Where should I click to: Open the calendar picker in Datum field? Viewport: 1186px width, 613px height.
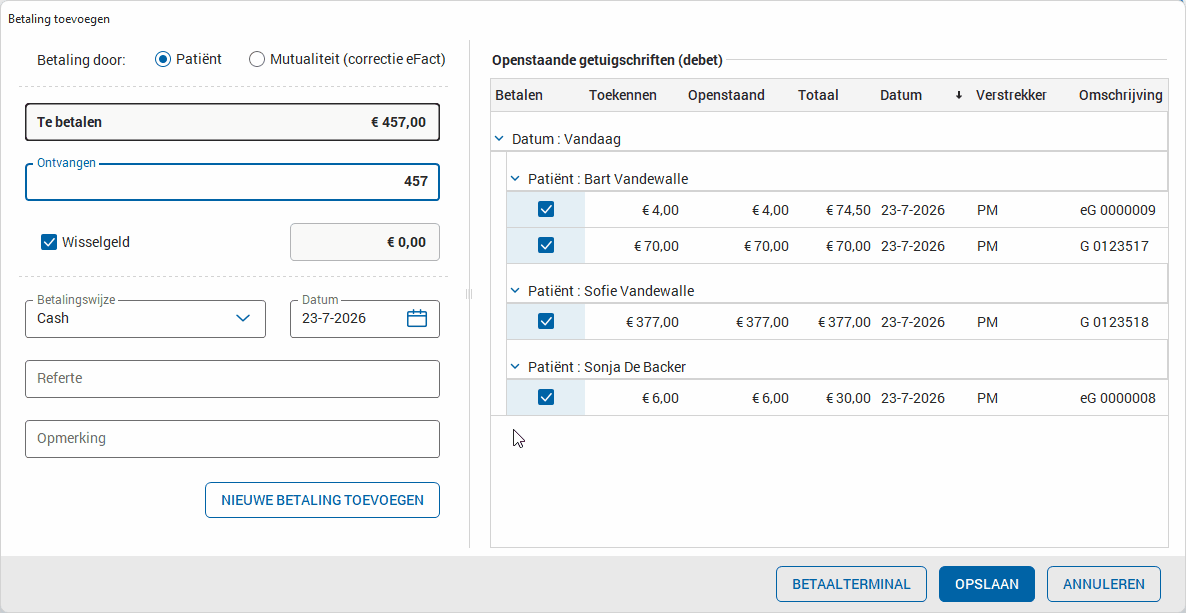point(417,319)
